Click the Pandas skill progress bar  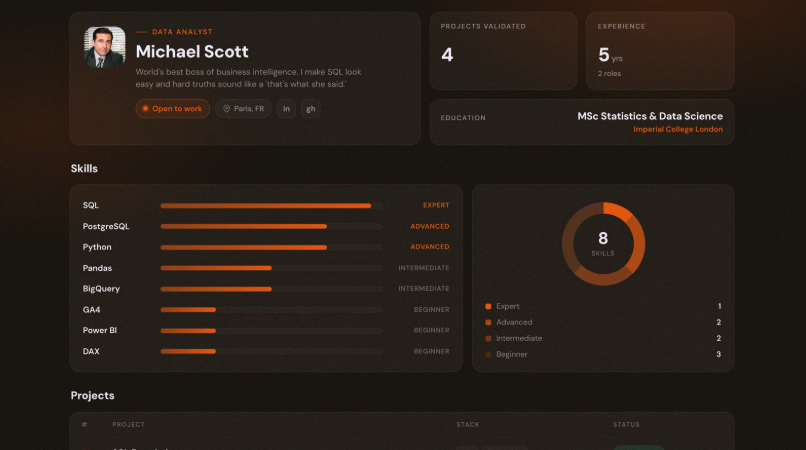click(x=271, y=268)
